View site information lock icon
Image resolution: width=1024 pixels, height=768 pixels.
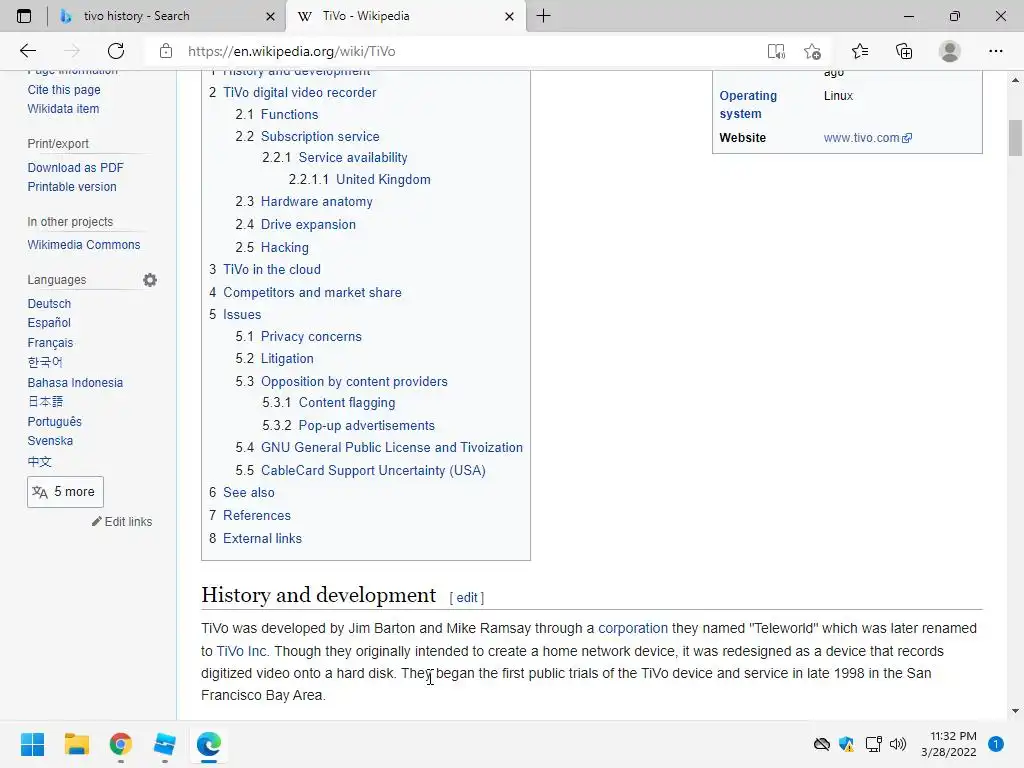click(x=166, y=51)
